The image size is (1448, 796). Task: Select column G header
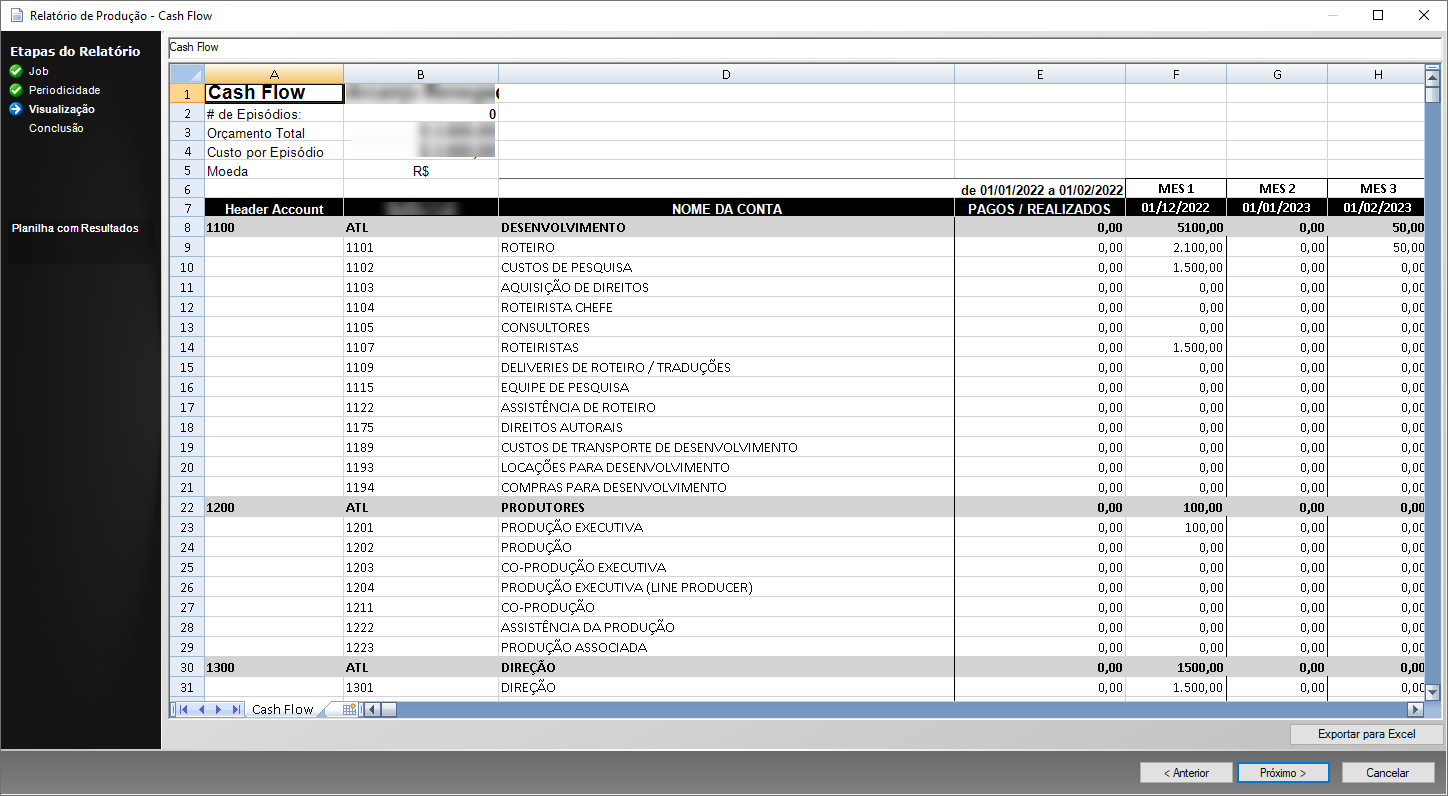point(1277,74)
